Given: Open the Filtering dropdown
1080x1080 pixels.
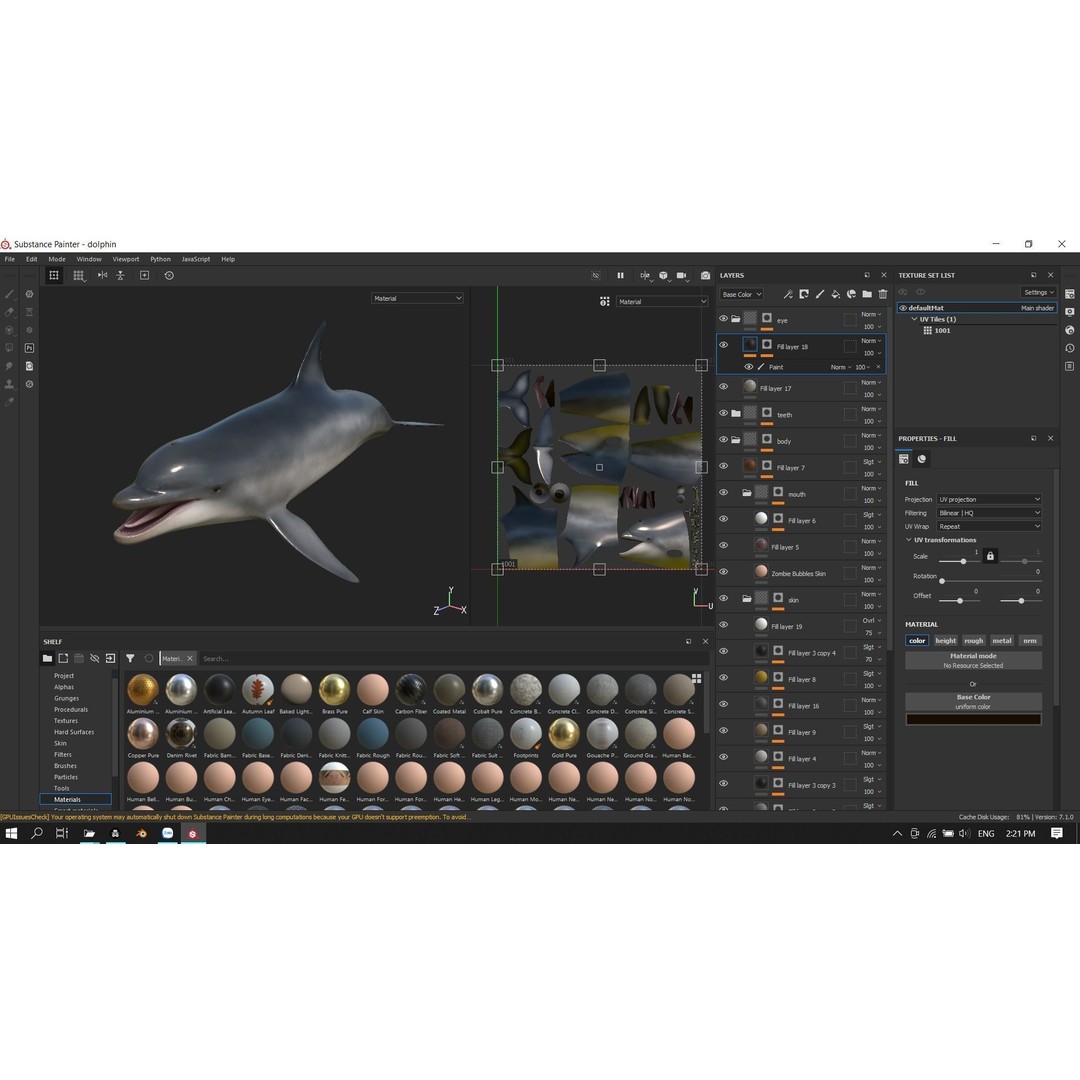Looking at the screenshot, I should pyautogui.click(x=989, y=513).
